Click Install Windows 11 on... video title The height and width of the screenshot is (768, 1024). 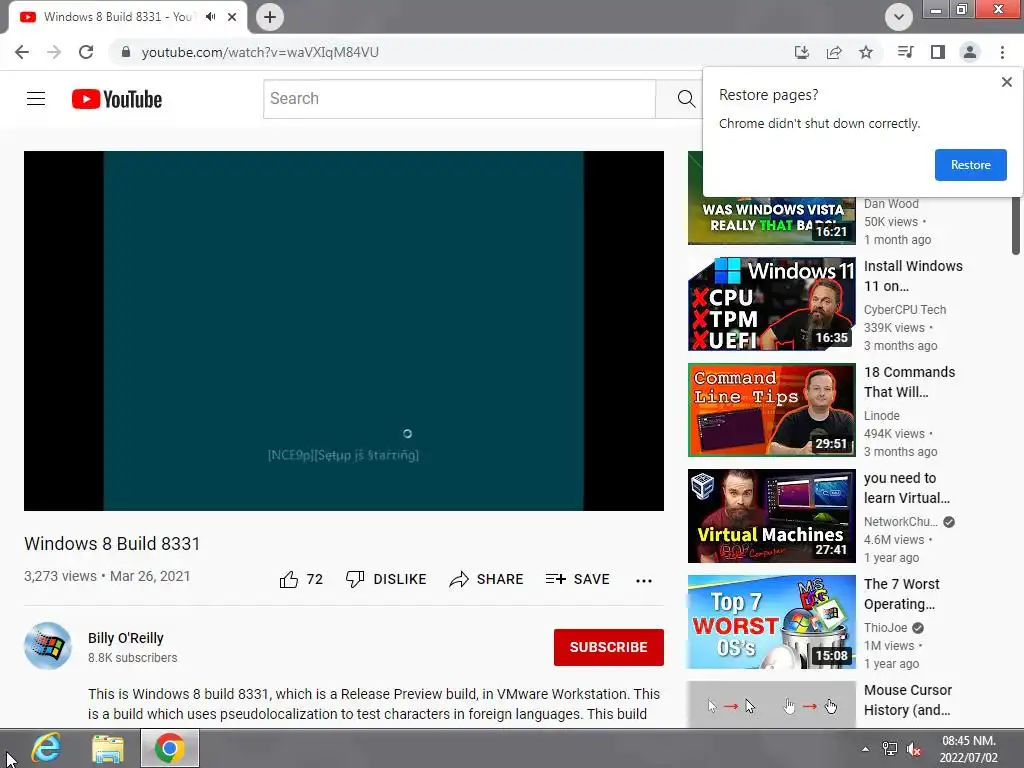coord(913,276)
